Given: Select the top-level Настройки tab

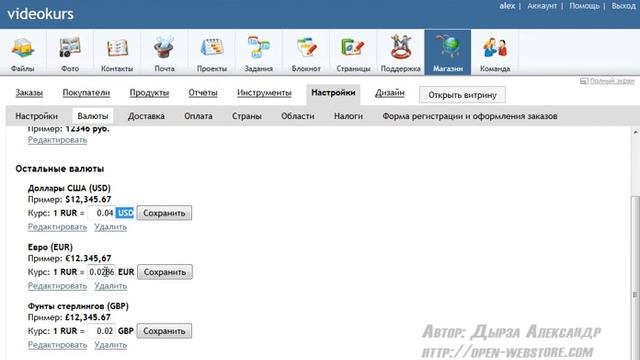Looking at the screenshot, I should point(333,93).
